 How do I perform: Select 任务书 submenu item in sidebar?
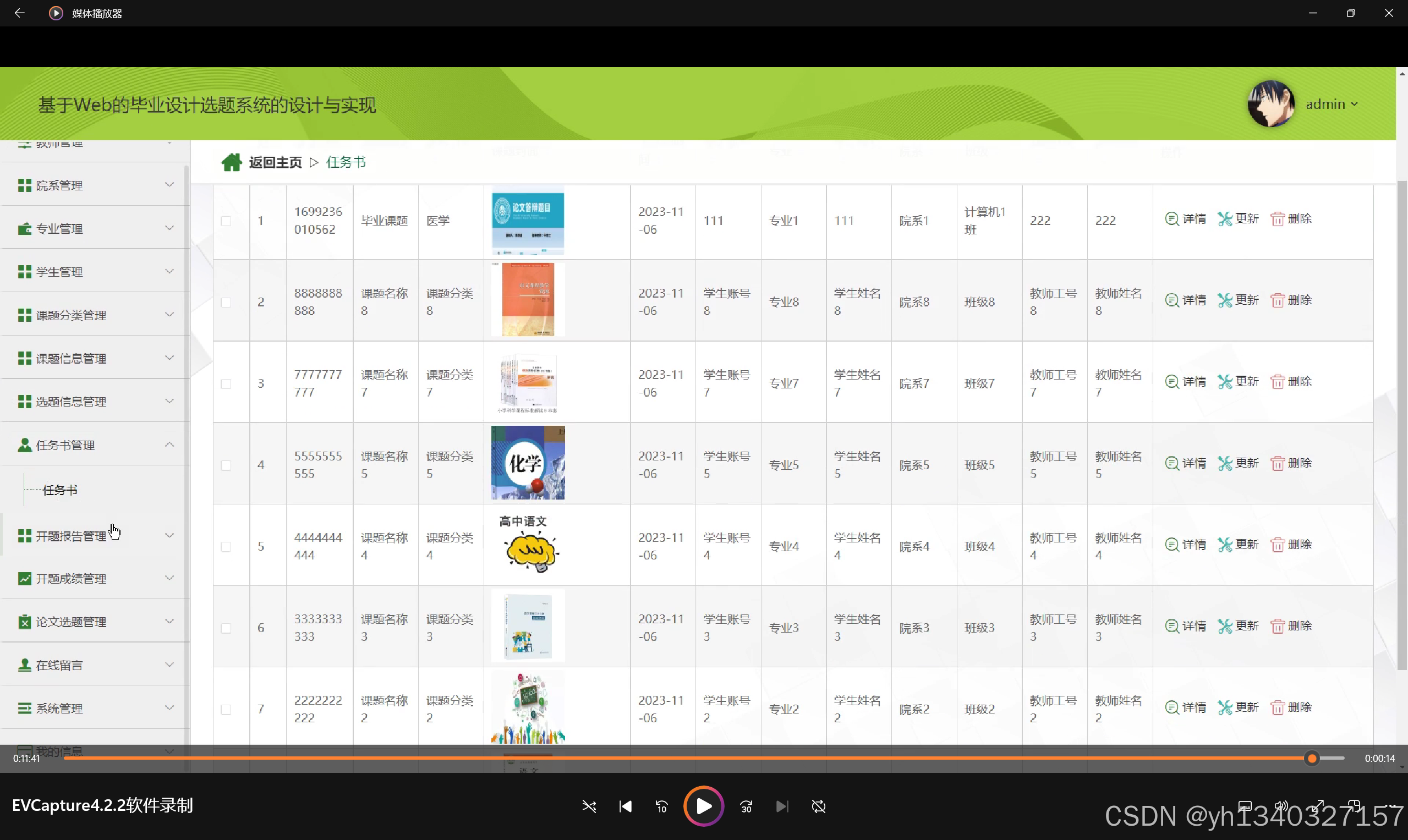click(60, 490)
